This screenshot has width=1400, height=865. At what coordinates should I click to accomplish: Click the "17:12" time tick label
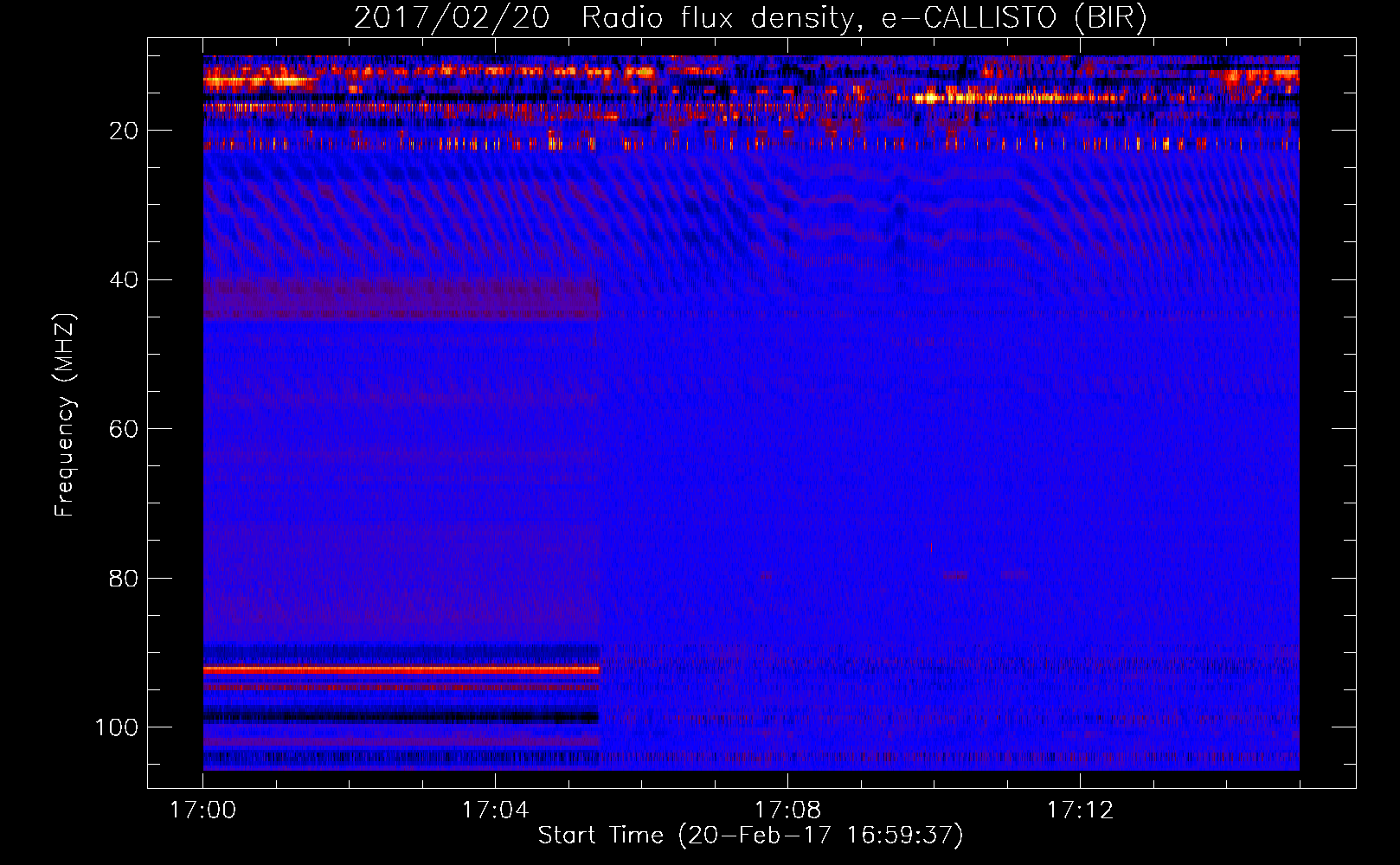pos(1080,811)
